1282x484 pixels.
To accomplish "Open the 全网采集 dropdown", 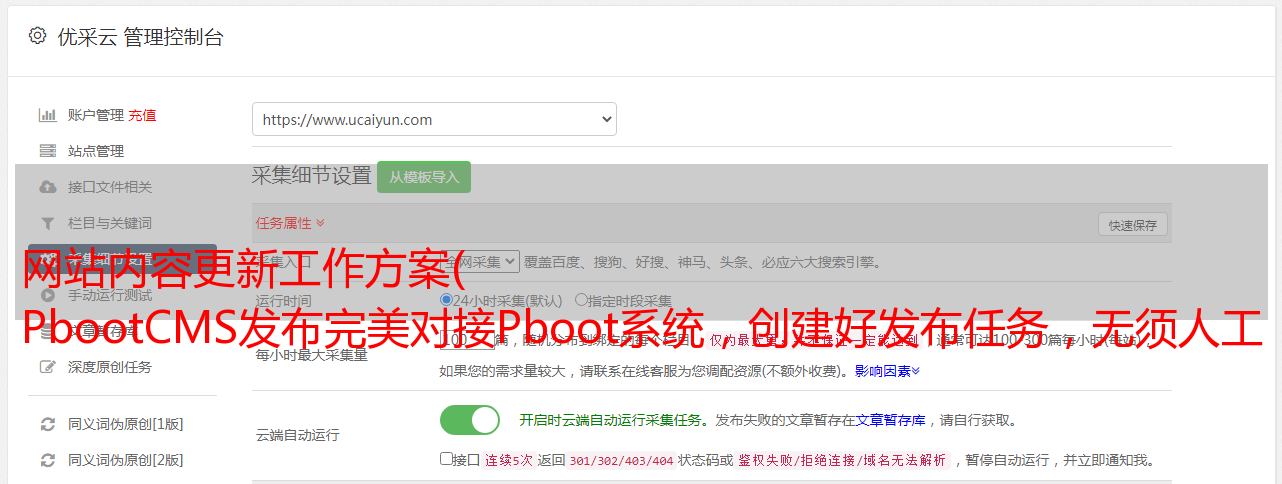I will tap(480, 261).
